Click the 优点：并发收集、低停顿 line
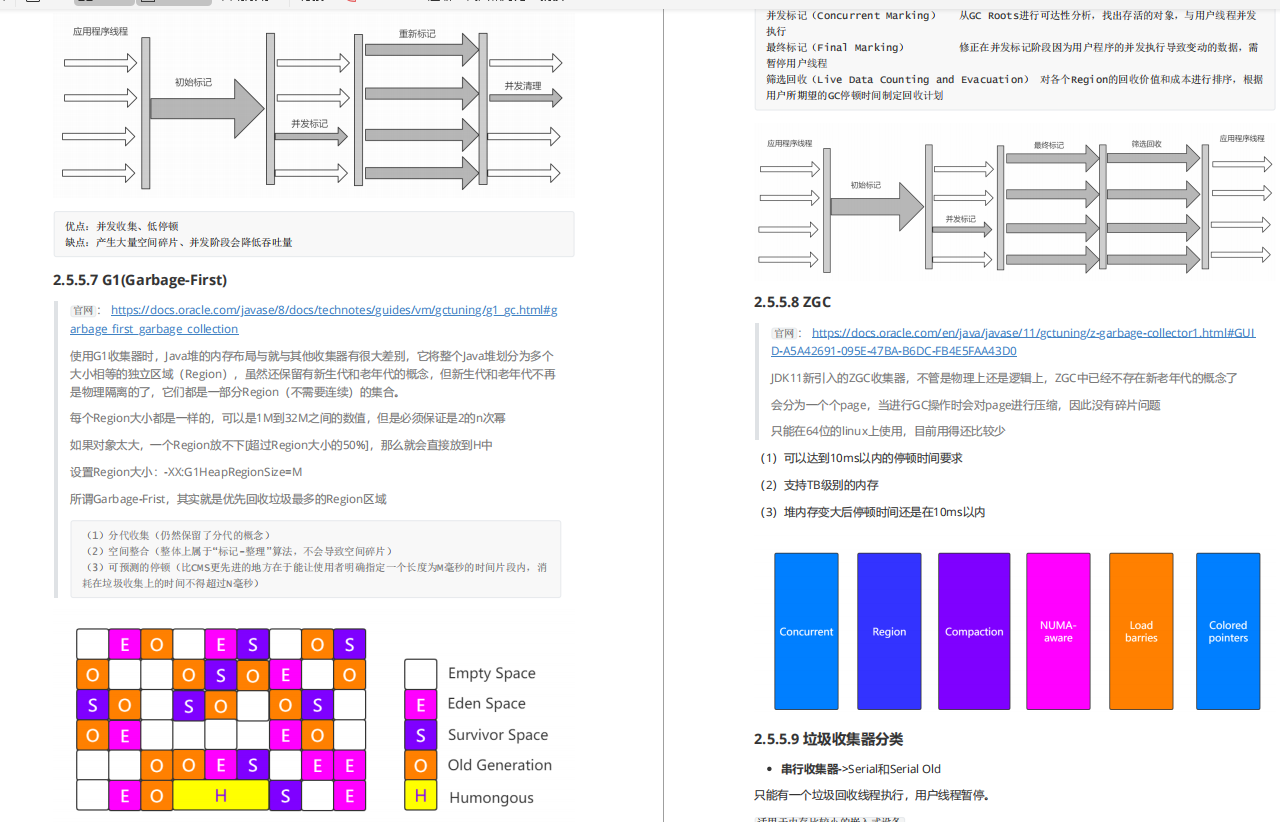The image size is (1280, 822). coord(121,226)
